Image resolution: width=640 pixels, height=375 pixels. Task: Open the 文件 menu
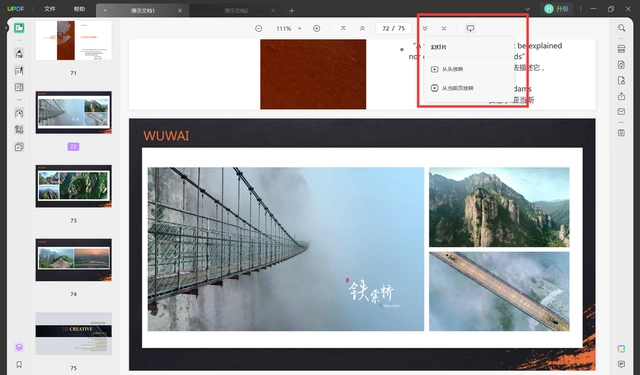click(50, 9)
